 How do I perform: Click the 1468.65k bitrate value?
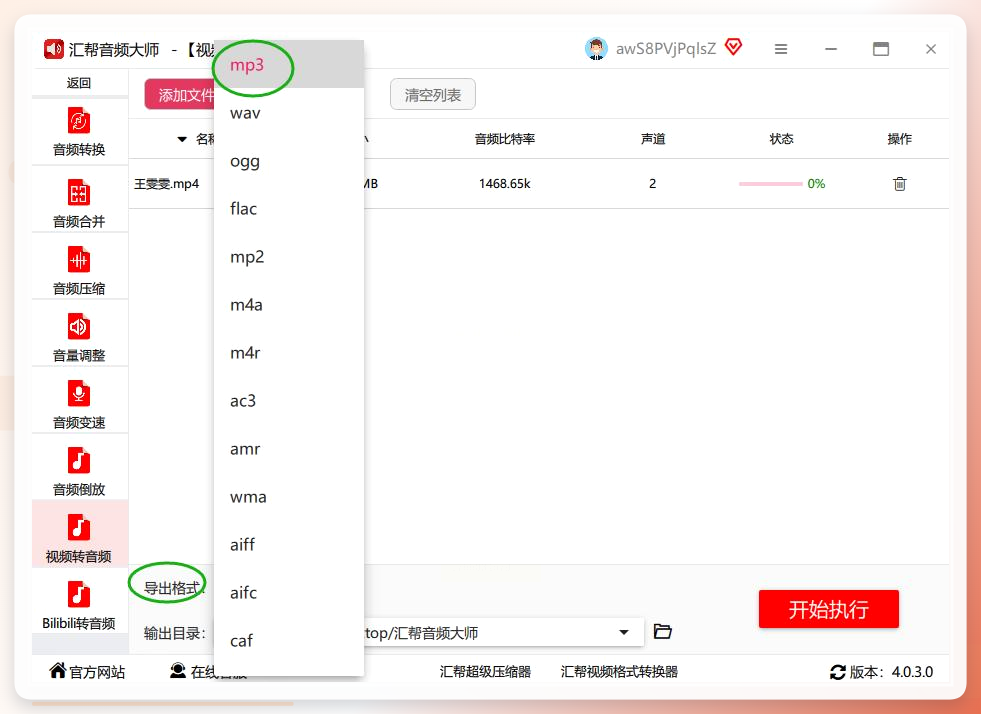point(505,184)
